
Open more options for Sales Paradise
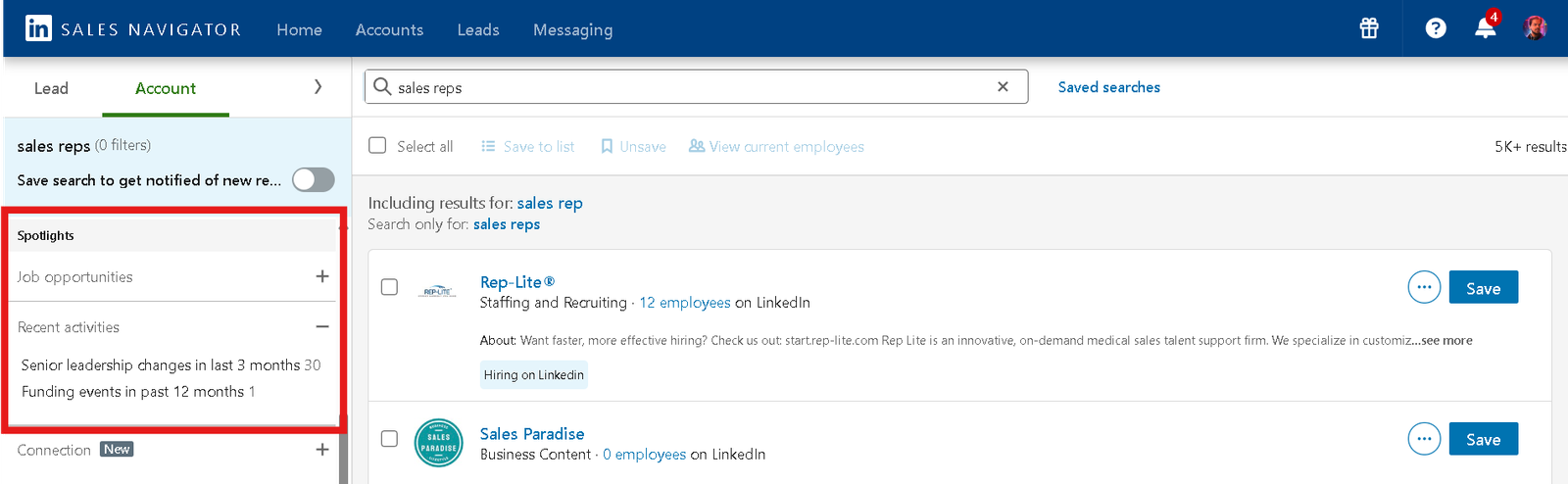(1424, 439)
